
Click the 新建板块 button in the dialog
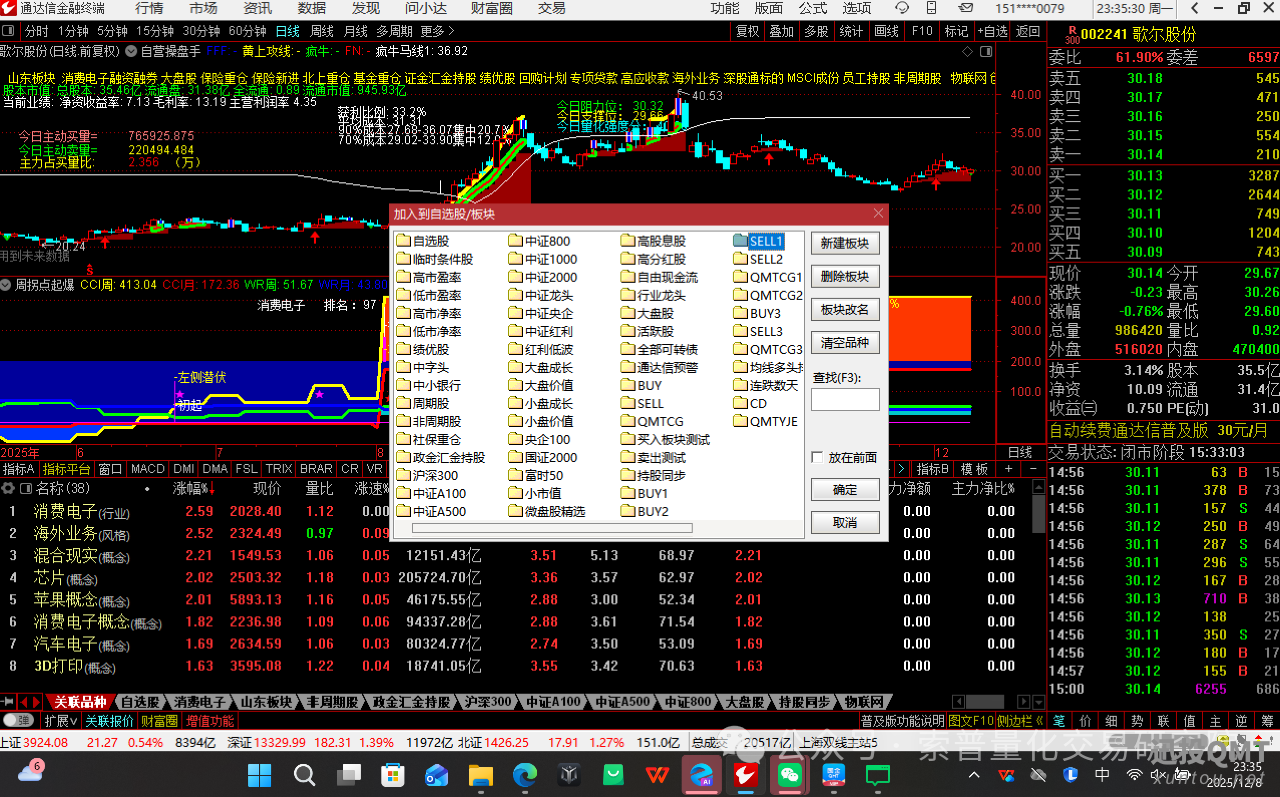[844, 242]
